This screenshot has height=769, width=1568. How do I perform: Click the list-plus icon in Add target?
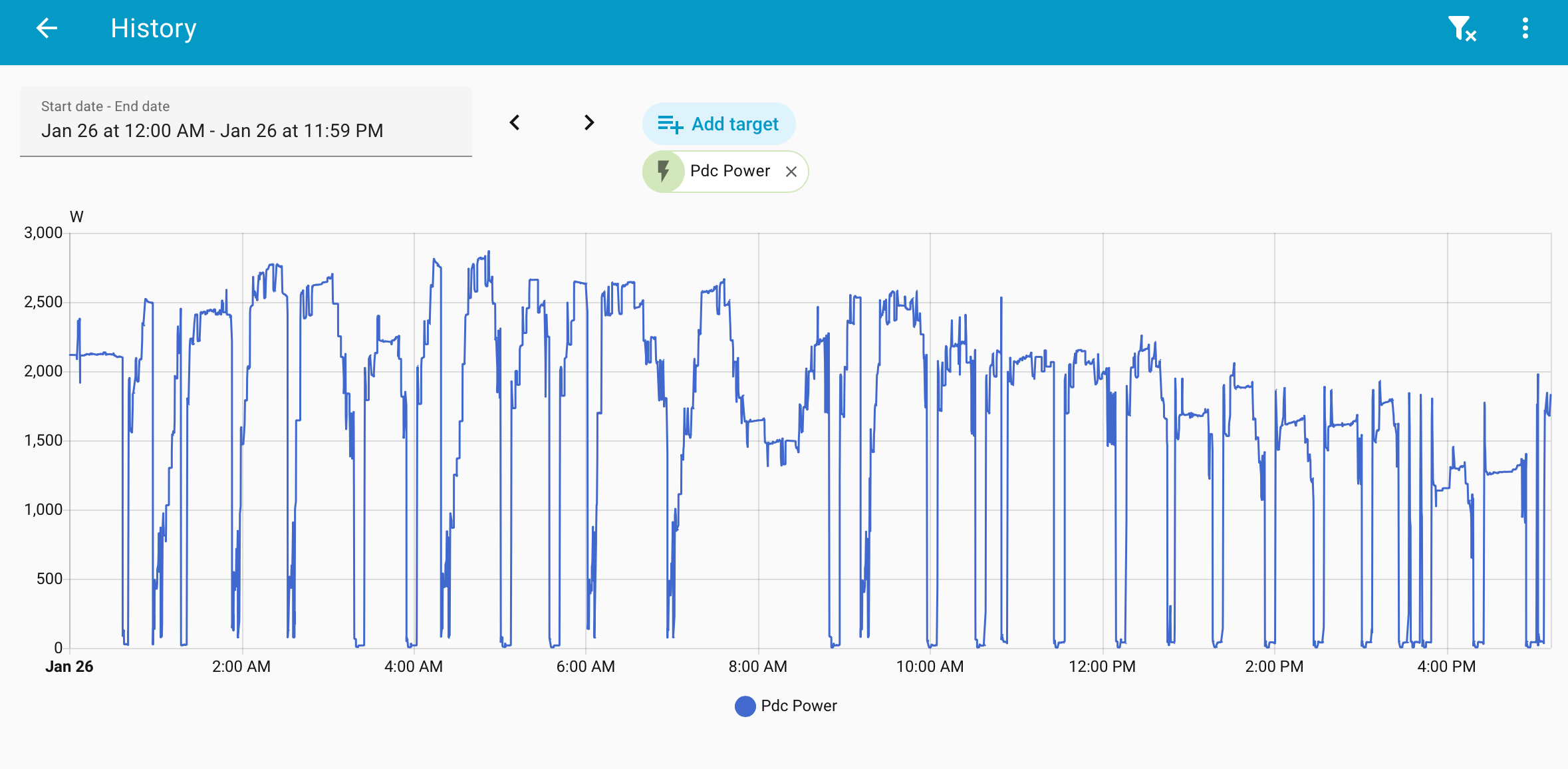tap(670, 124)
